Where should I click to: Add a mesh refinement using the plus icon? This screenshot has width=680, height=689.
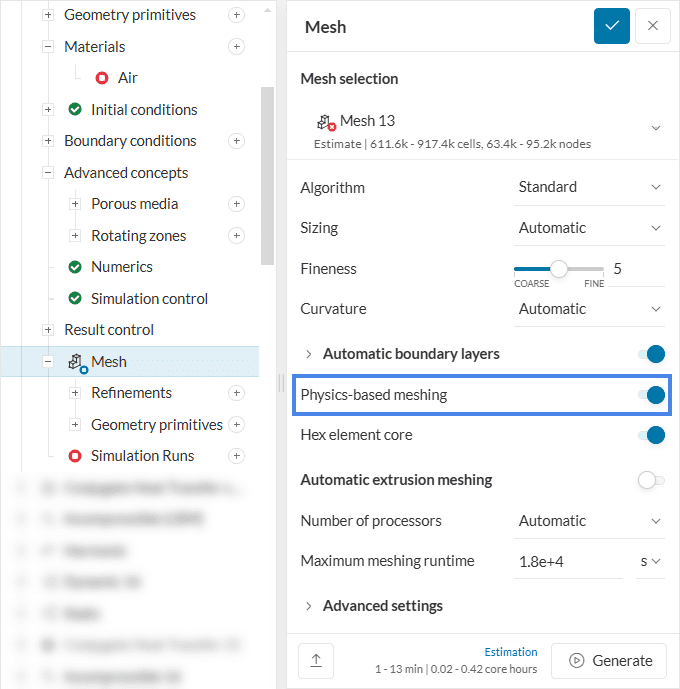[x=236, y=393]
